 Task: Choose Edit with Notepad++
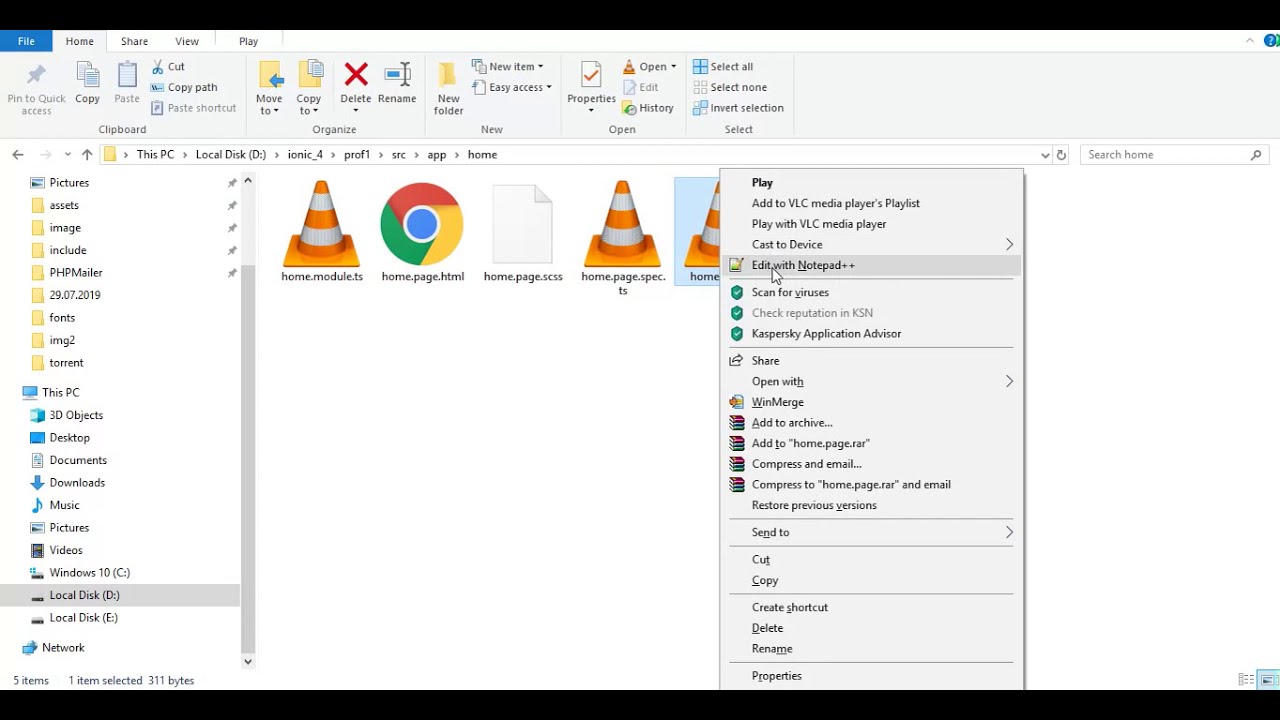click(871, 265)
